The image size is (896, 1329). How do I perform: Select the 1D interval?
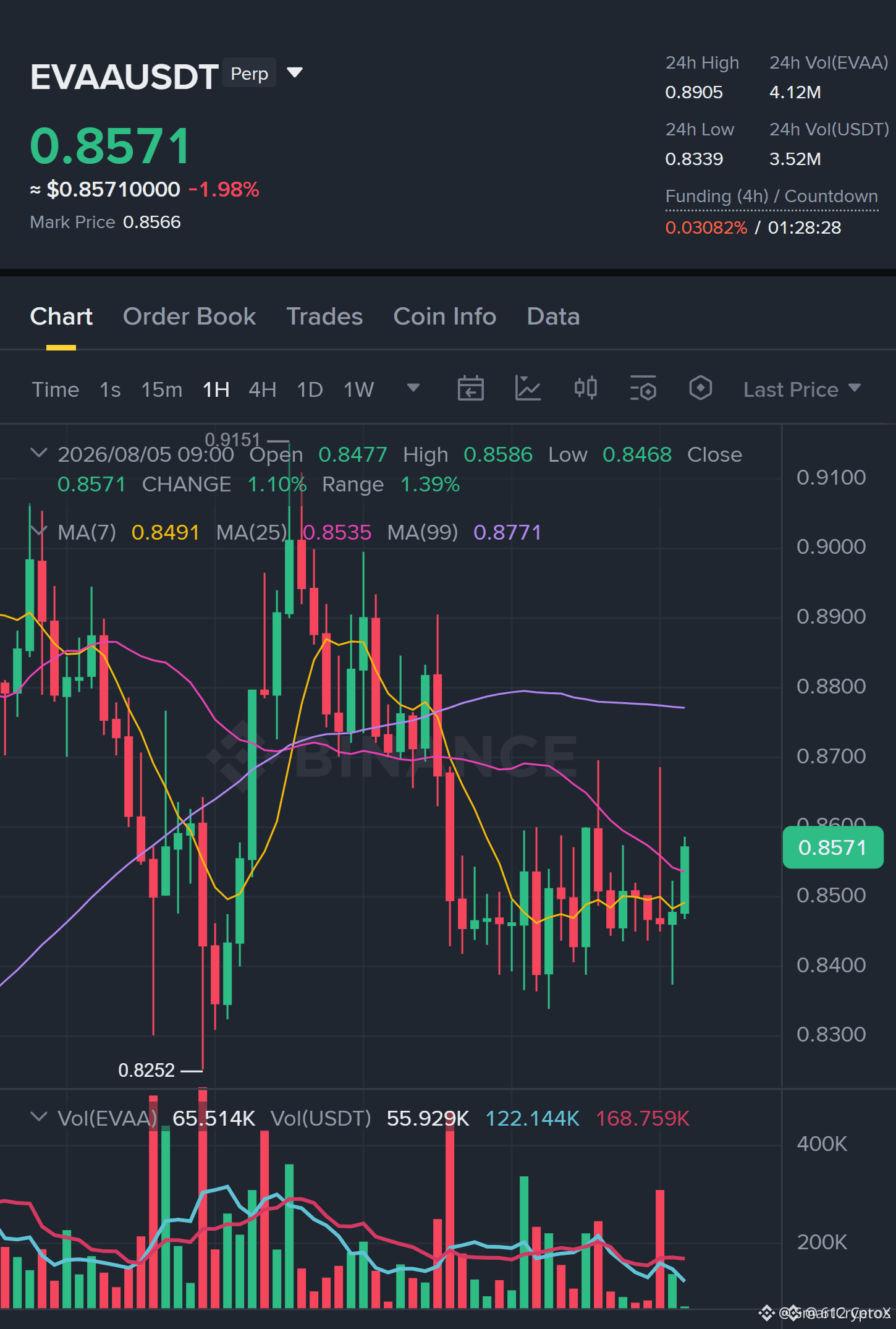tap(310, 389)
